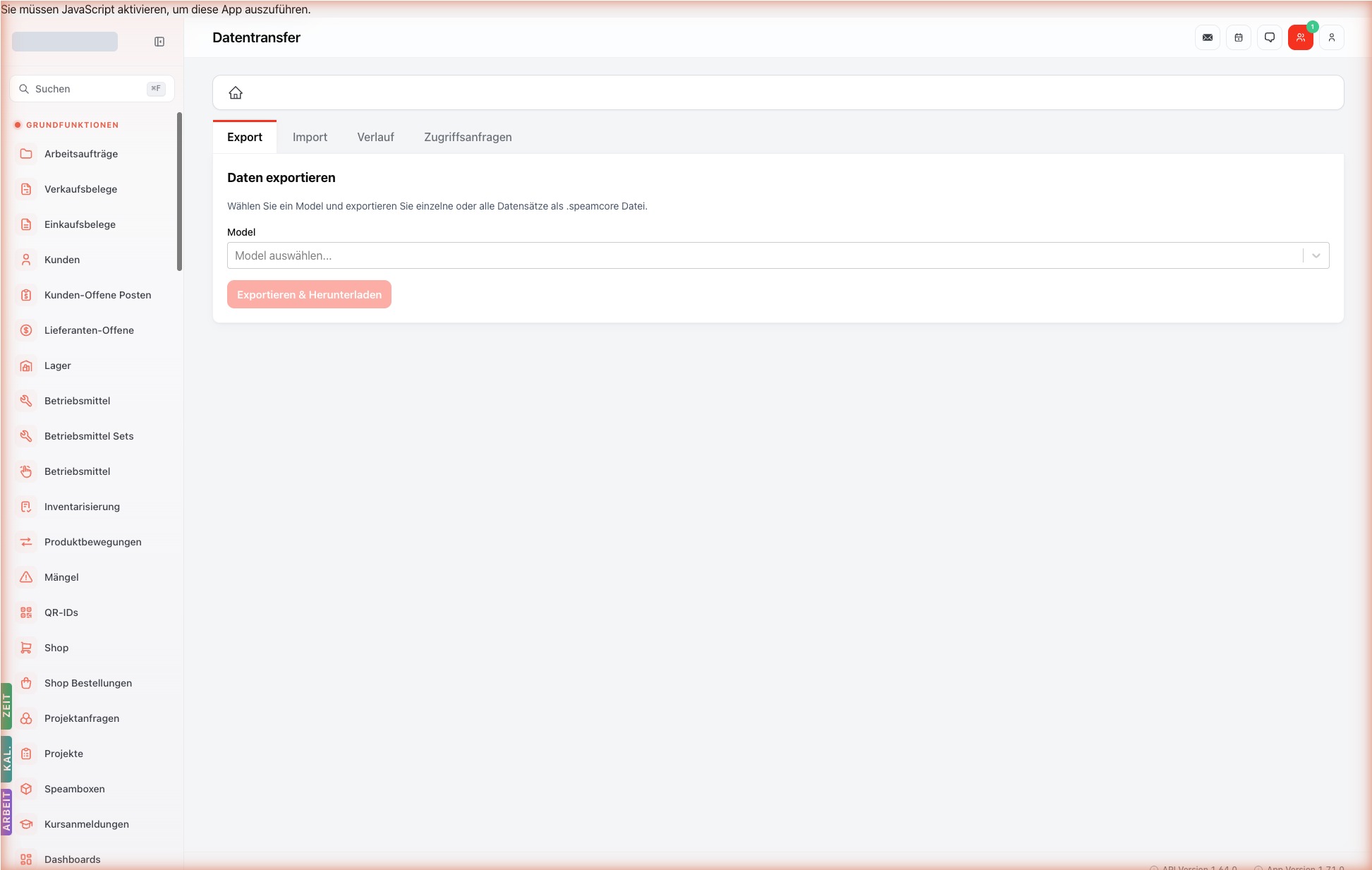Screen dimensions: 1372x870
Task: Switch to the Export tab
Action: [245, 137]
